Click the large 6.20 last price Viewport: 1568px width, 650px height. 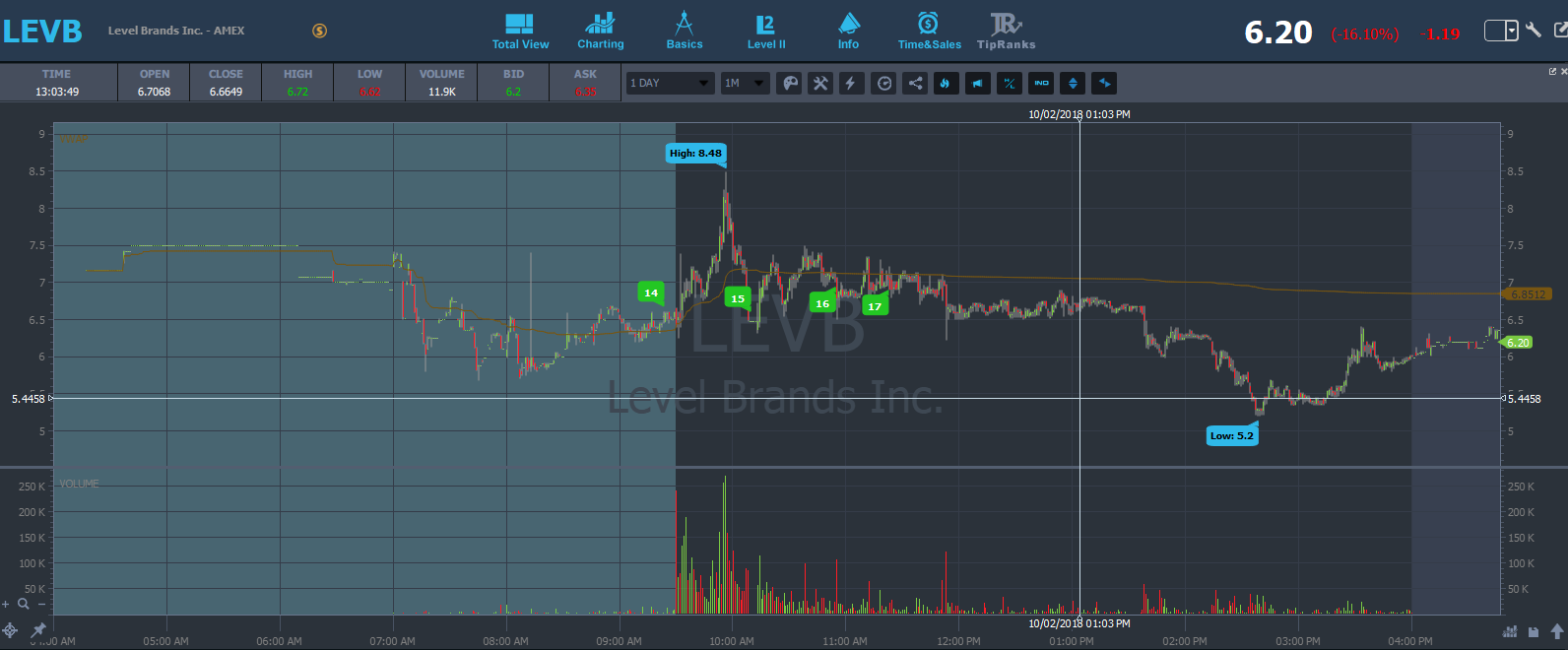[x=1278, y=32]
